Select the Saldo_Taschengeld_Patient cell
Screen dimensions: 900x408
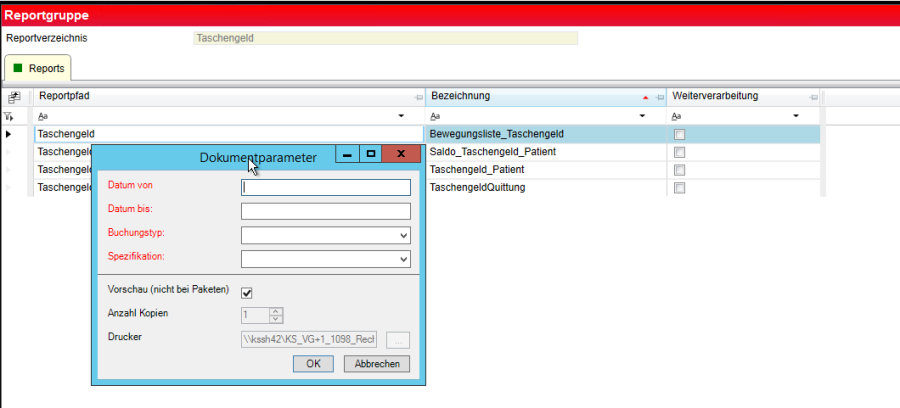(x=545, y=152)
